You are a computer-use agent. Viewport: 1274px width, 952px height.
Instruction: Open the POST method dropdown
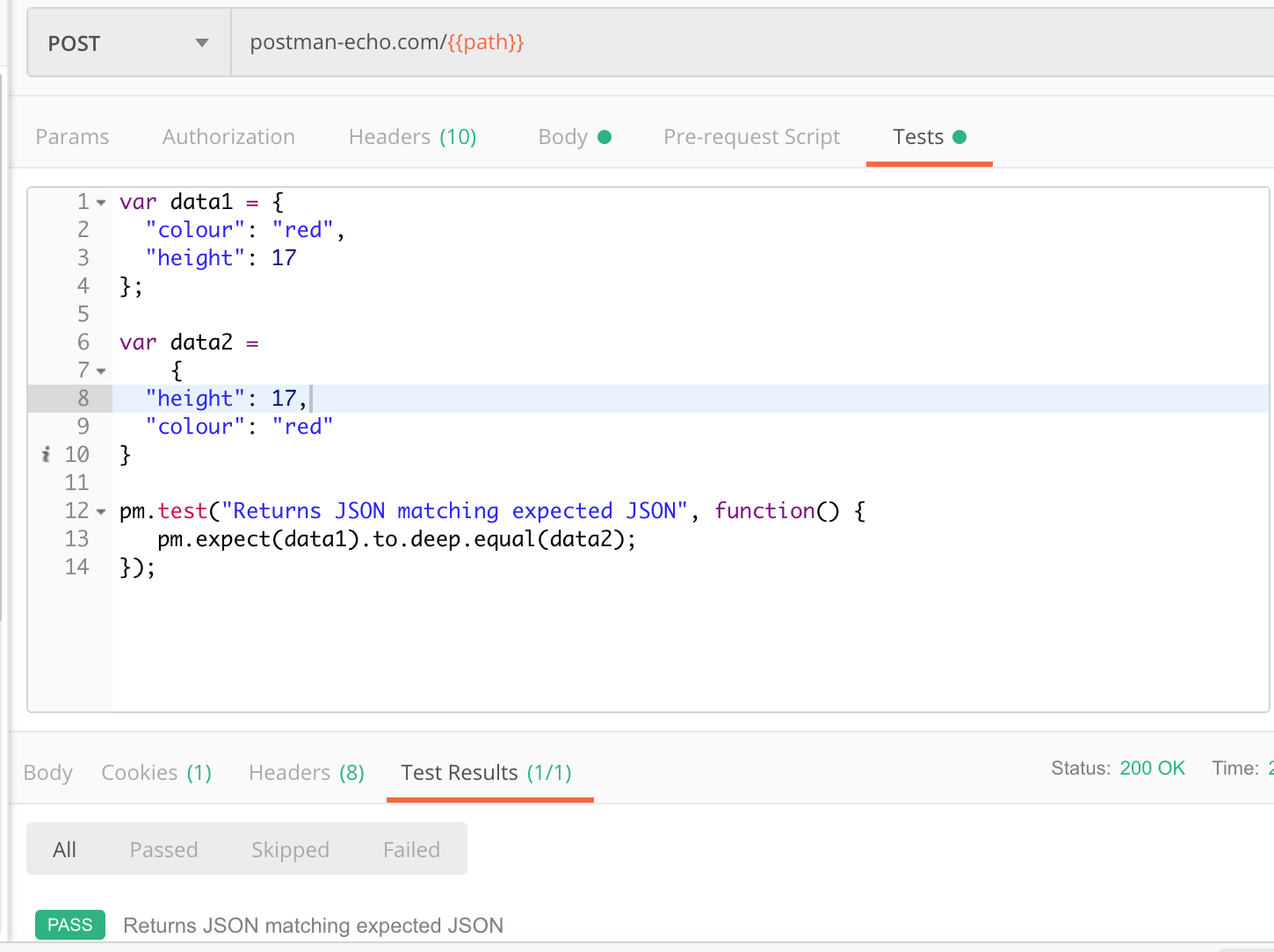coord(129,43)
